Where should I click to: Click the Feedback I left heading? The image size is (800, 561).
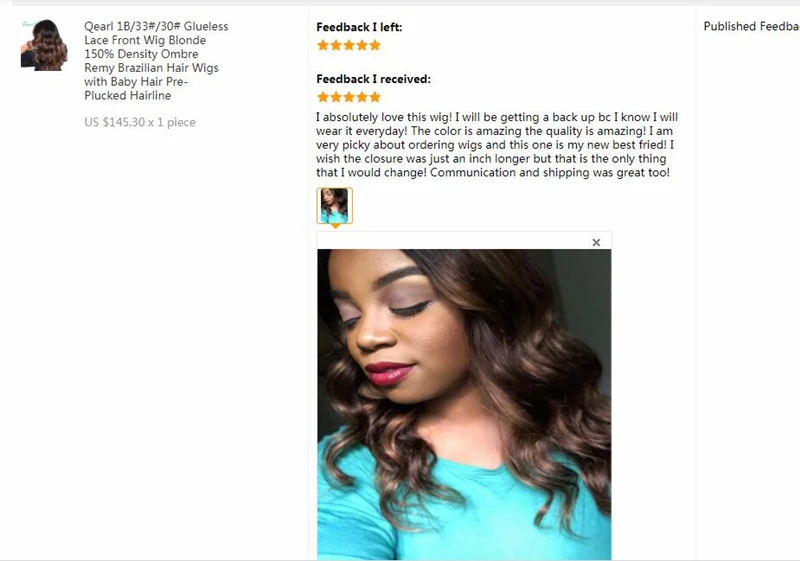pyautogui.click(x=359, y=27)
